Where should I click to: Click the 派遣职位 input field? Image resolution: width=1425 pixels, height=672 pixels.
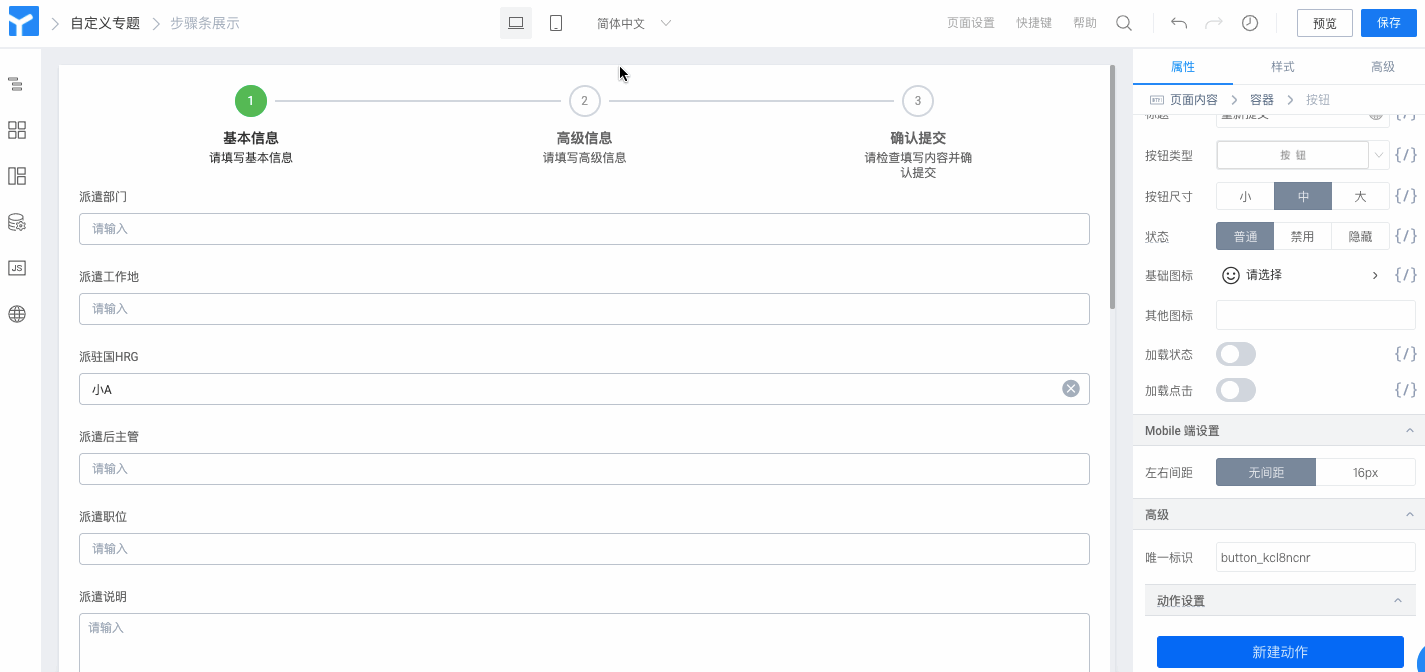(584, 549)
